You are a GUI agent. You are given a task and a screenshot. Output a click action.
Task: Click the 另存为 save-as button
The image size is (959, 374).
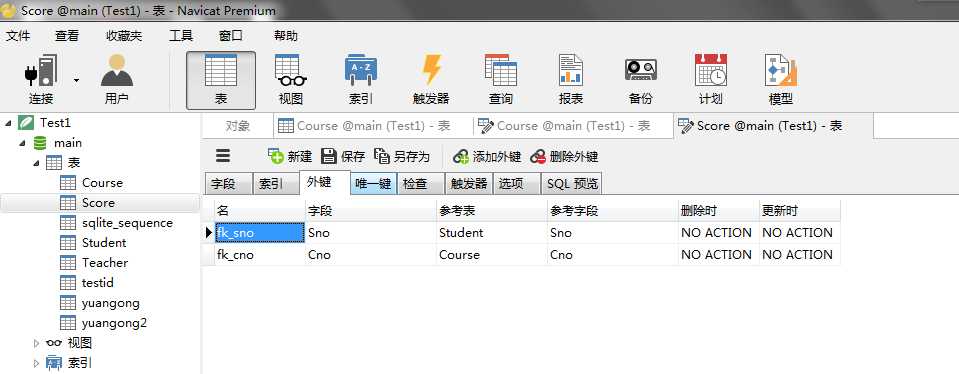[402, 156]
